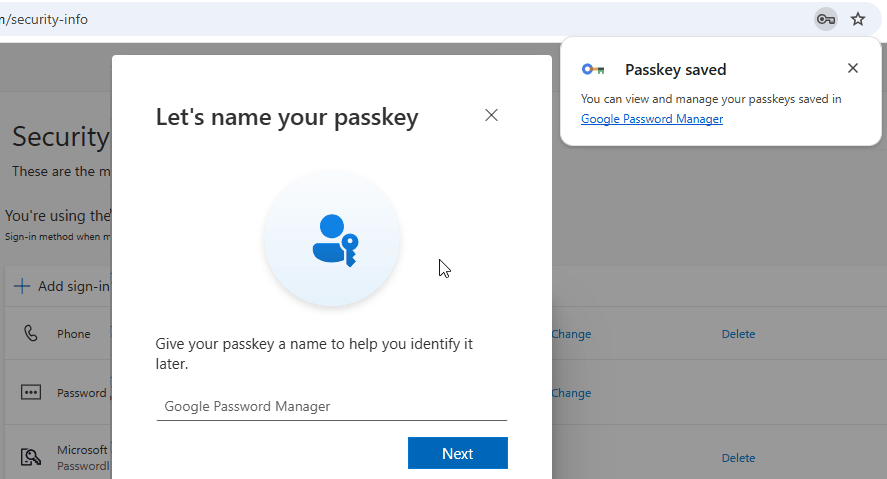Open the Google Password Manager link

pos(652,119)
